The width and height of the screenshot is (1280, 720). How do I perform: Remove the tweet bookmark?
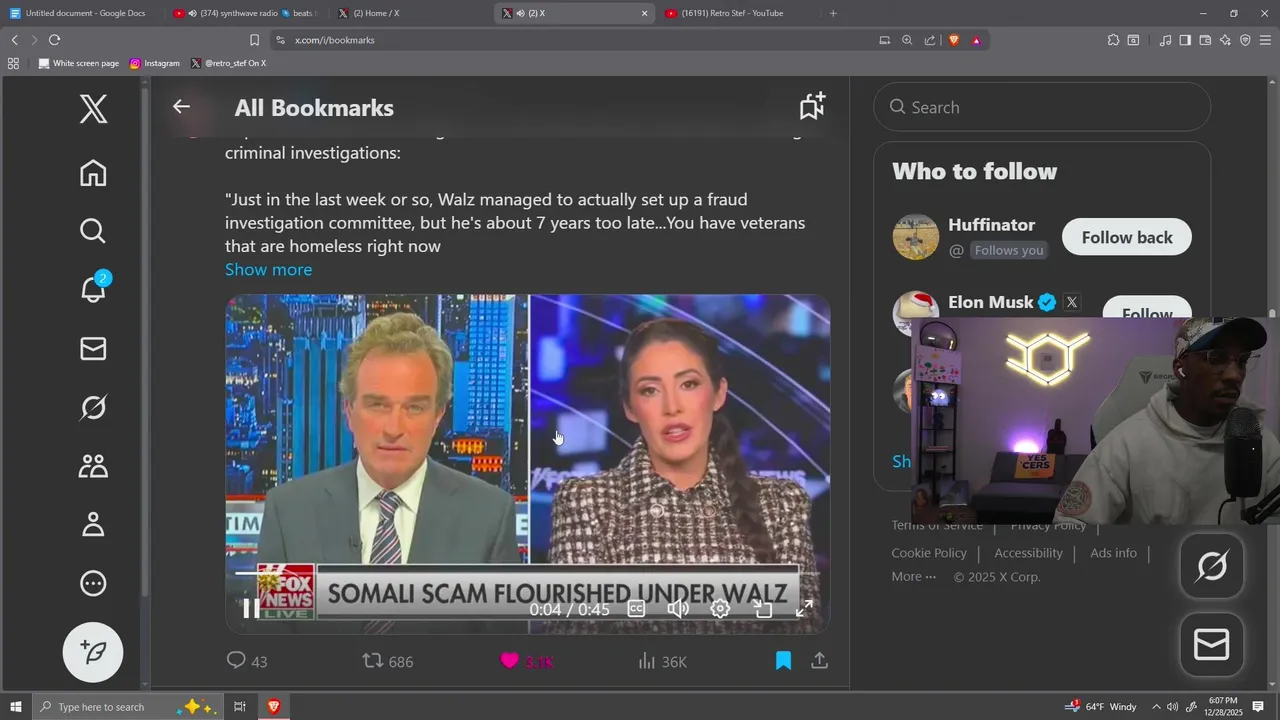(783, 661)
